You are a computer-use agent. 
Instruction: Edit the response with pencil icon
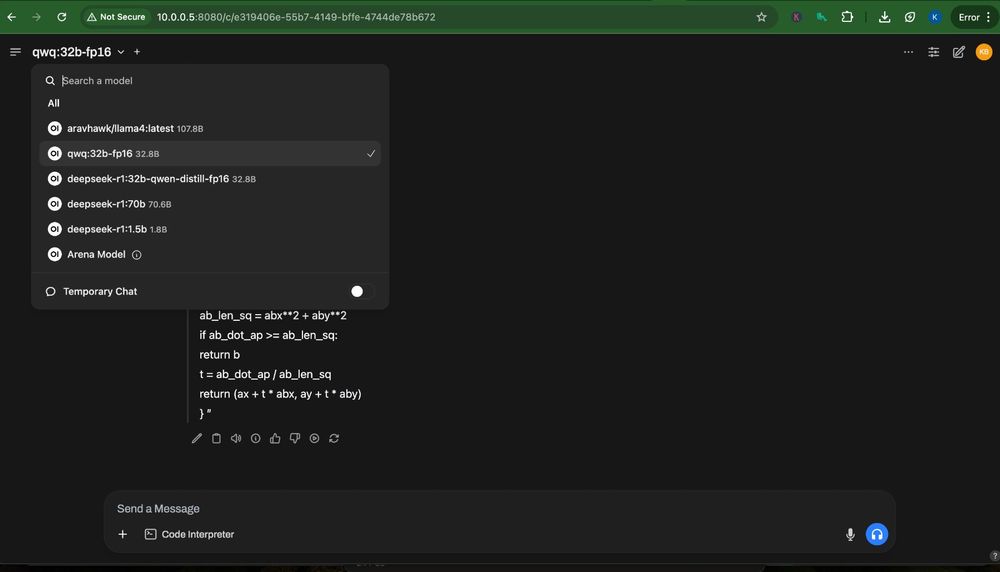pyautogui.click(x=196, y=438)
